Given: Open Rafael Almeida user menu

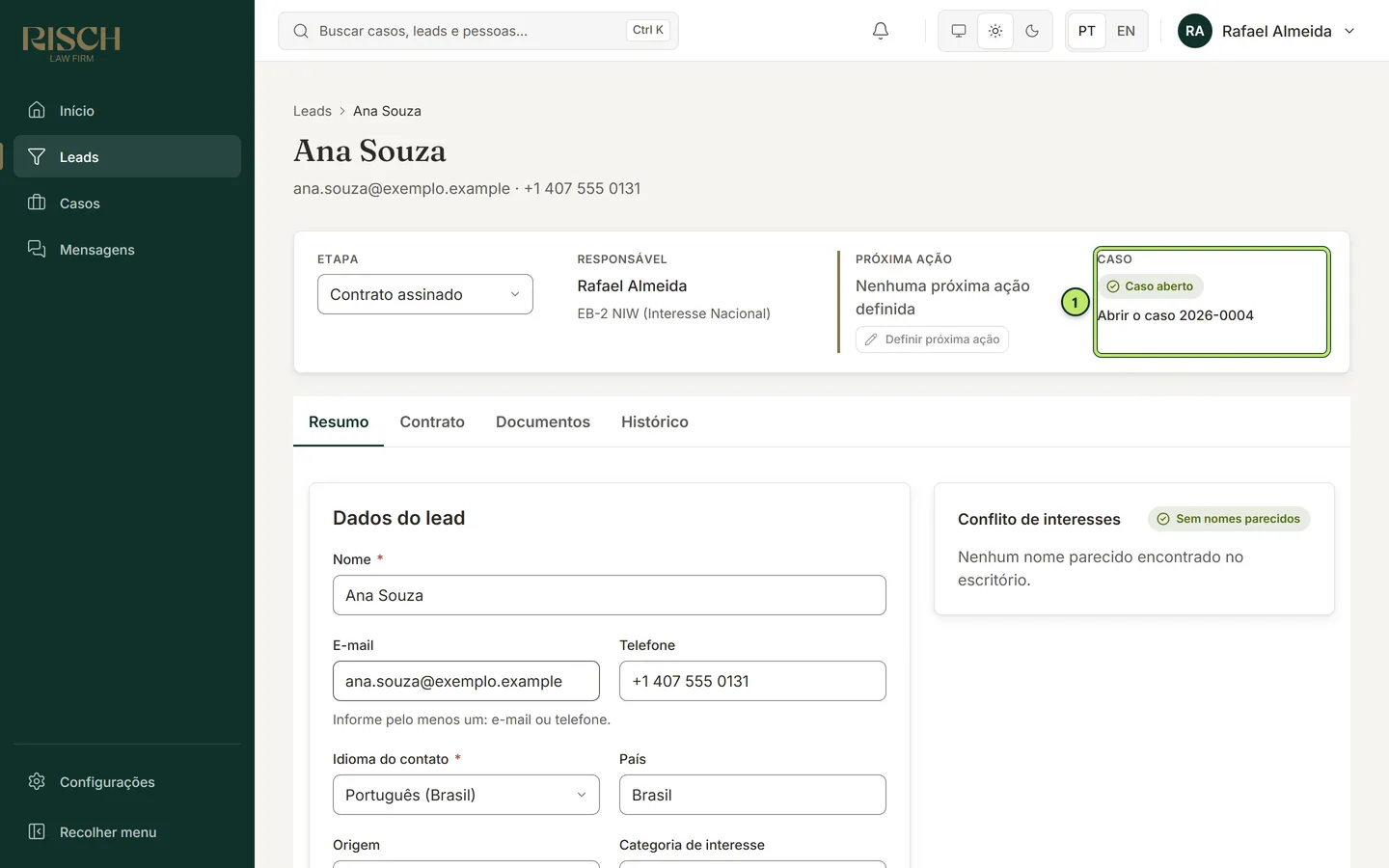Looking at the screenshot, I should click(1267, 31).
